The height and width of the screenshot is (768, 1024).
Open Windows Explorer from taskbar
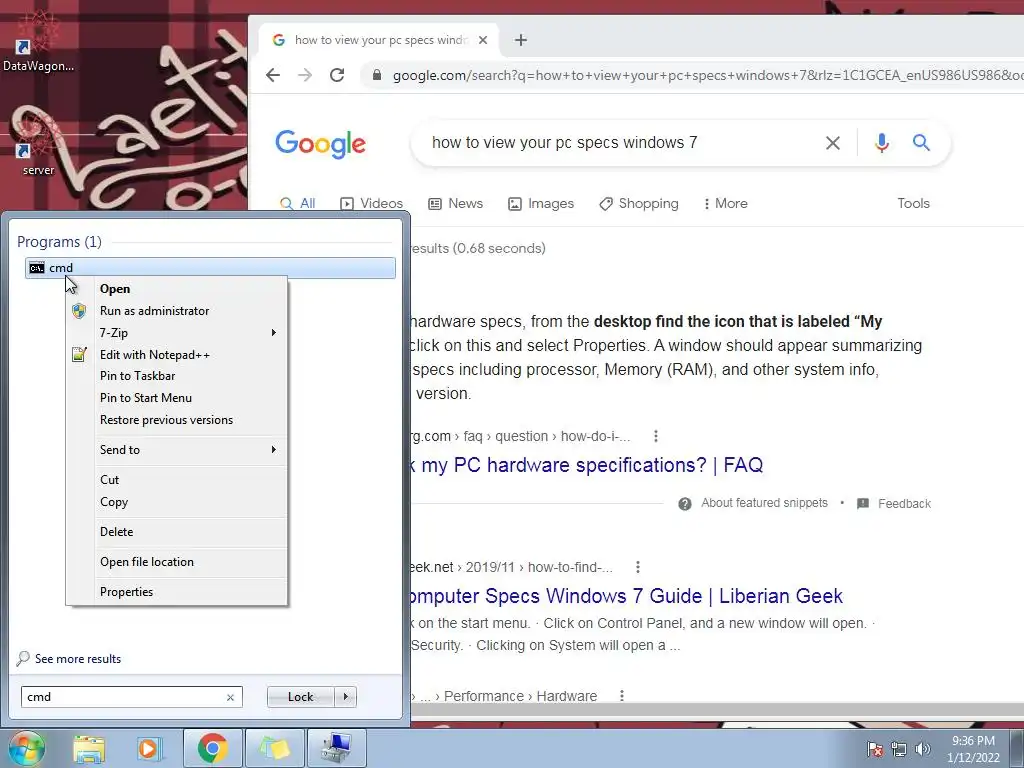tap(89, 748)
